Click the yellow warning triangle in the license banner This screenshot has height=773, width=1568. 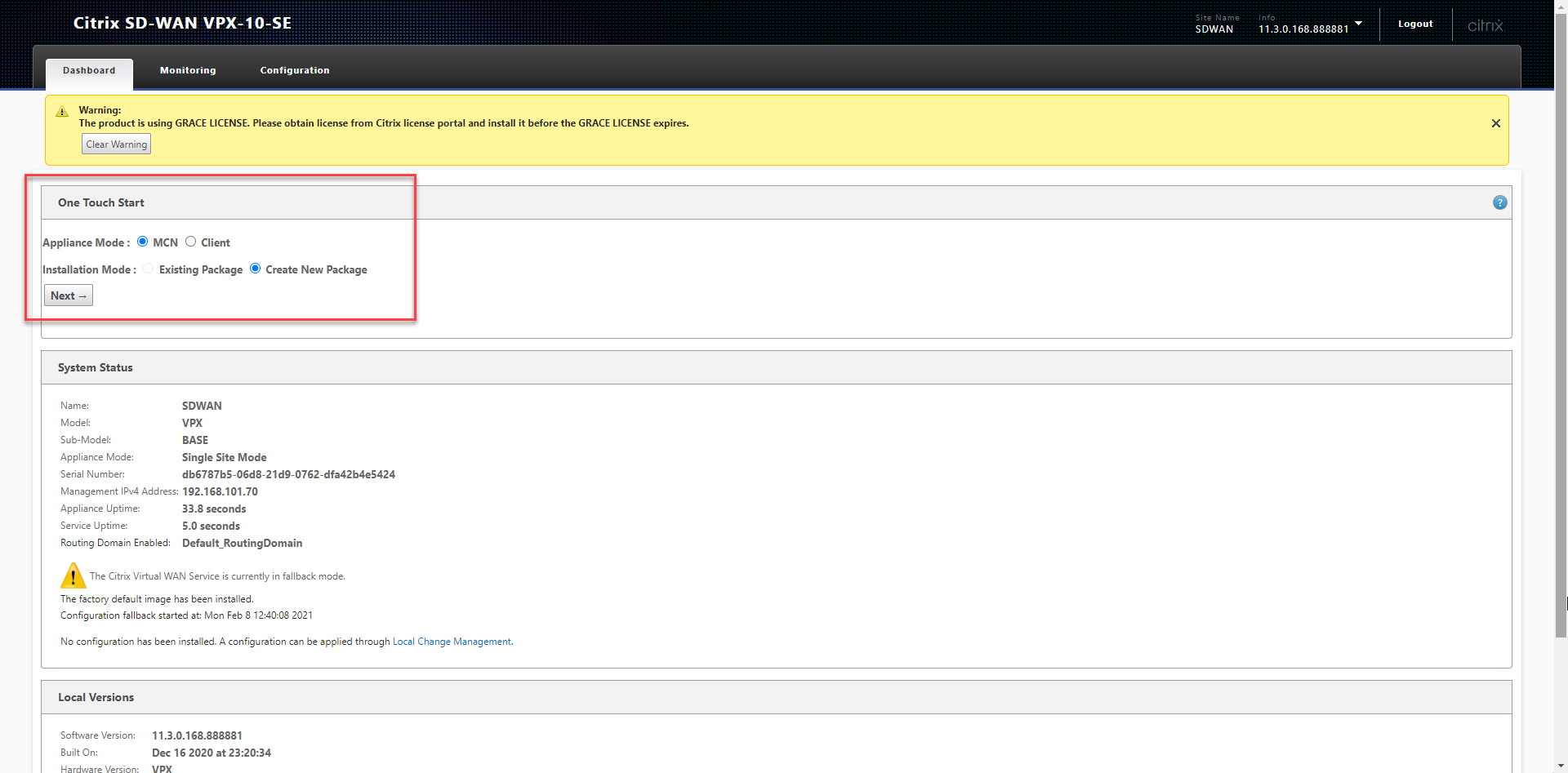click(x=62, y=112)
